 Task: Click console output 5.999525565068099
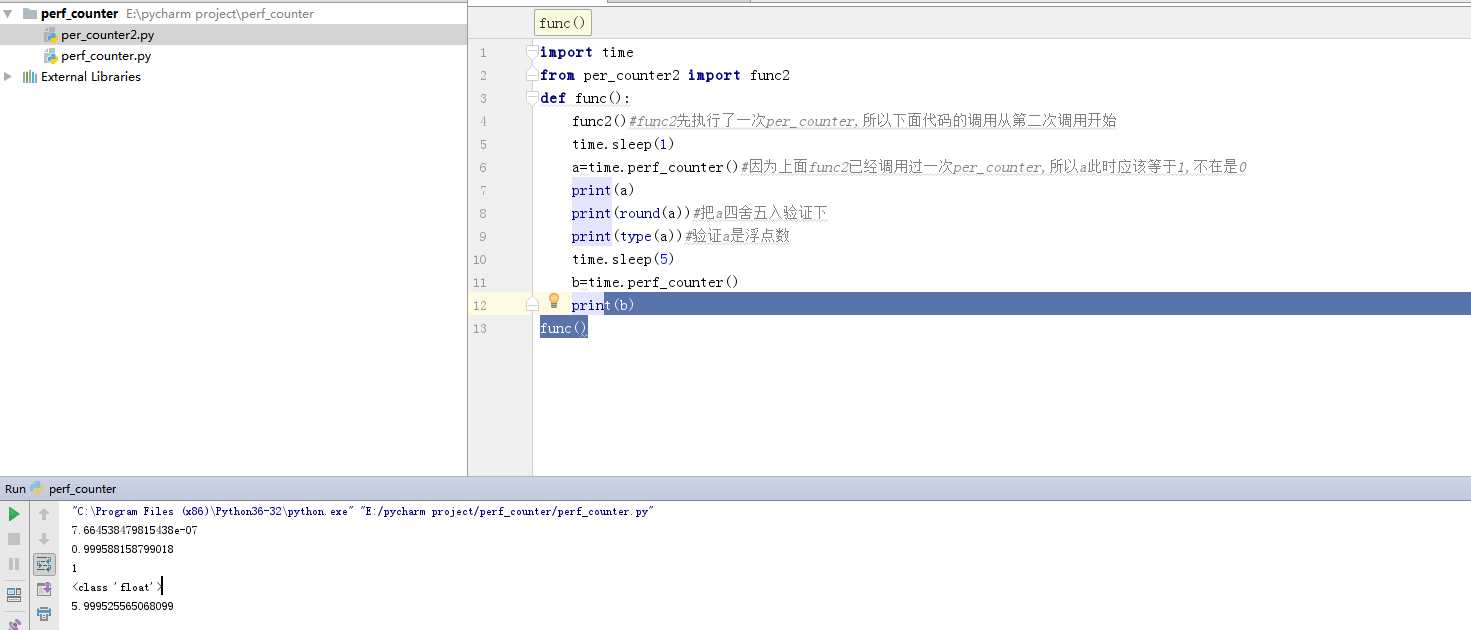(x=122, y=606)
